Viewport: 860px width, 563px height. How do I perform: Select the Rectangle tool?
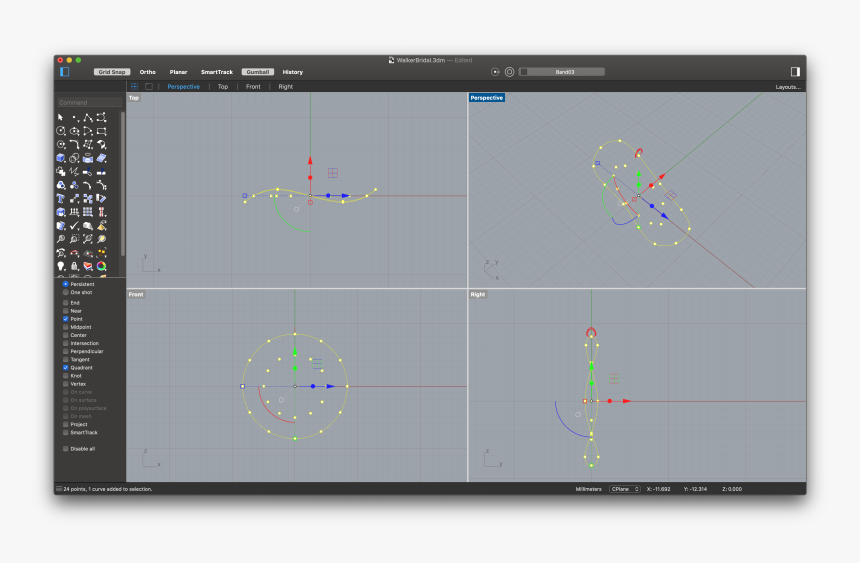101,131
